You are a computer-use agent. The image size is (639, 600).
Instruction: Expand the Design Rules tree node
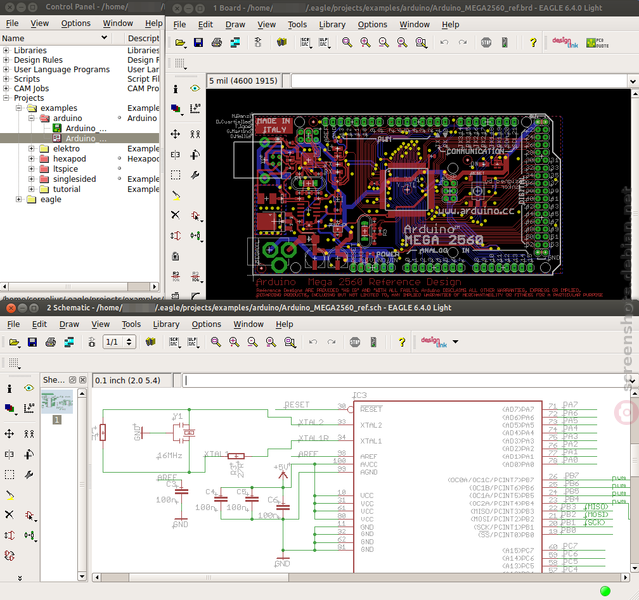(6, 60)
